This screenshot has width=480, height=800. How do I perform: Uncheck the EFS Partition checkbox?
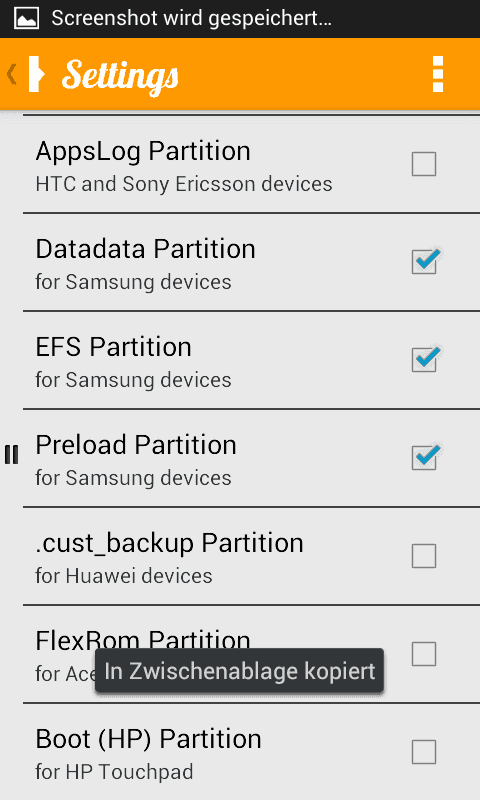(424, 360)
